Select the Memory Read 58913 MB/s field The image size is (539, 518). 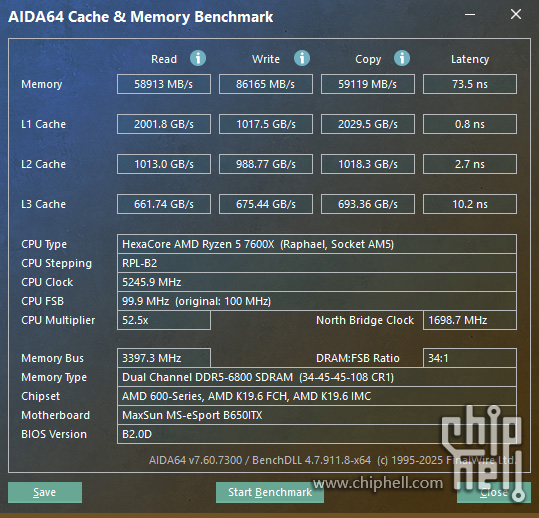pos(164,84)
